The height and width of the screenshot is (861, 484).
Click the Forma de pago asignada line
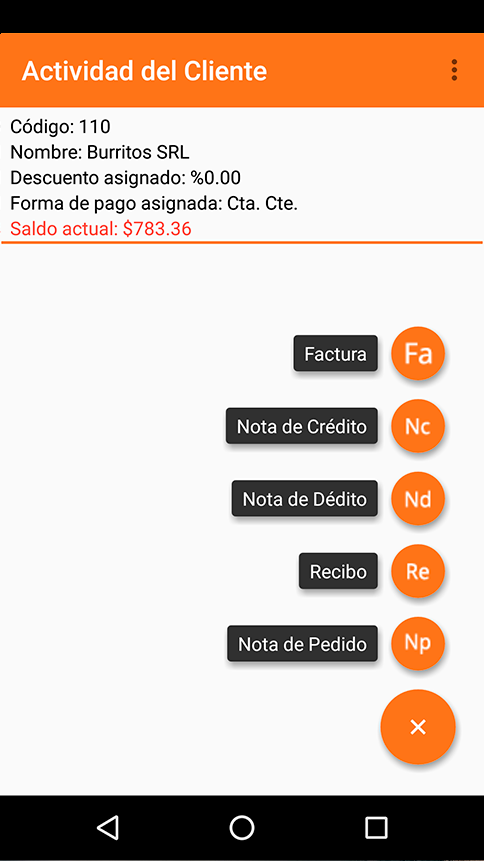[x=154, y=203]
